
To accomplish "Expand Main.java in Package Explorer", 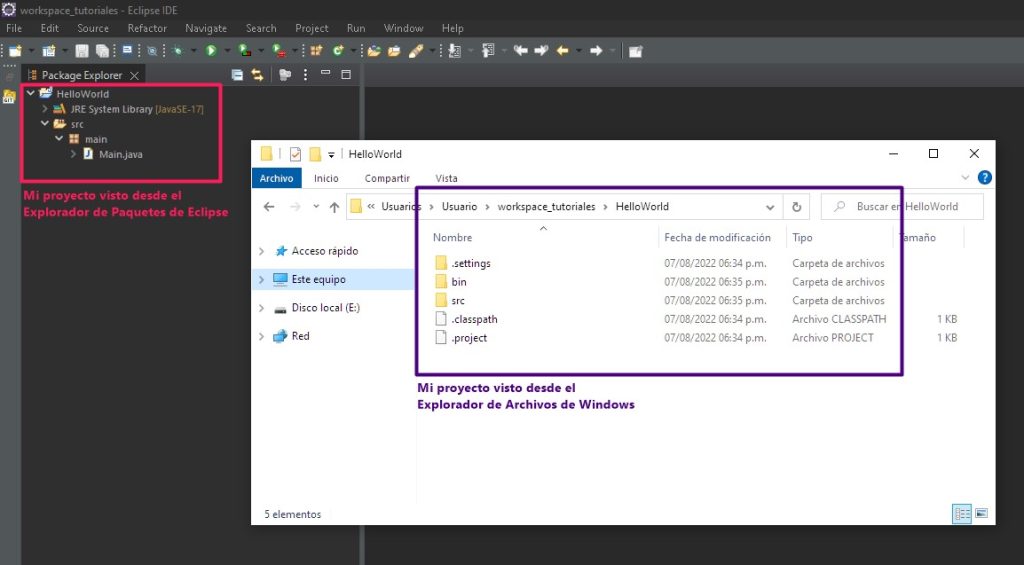I will click(x=74, y=154).
